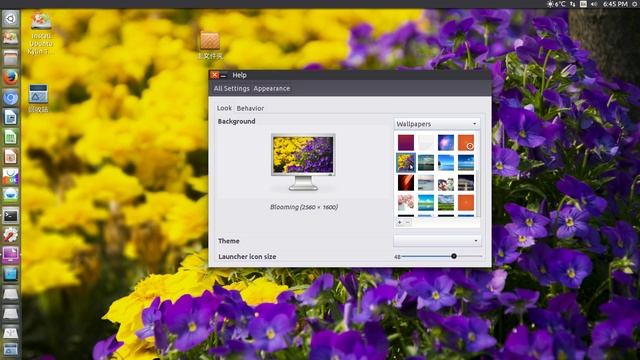Open the keyboard input indicator

tap(583, 4)
